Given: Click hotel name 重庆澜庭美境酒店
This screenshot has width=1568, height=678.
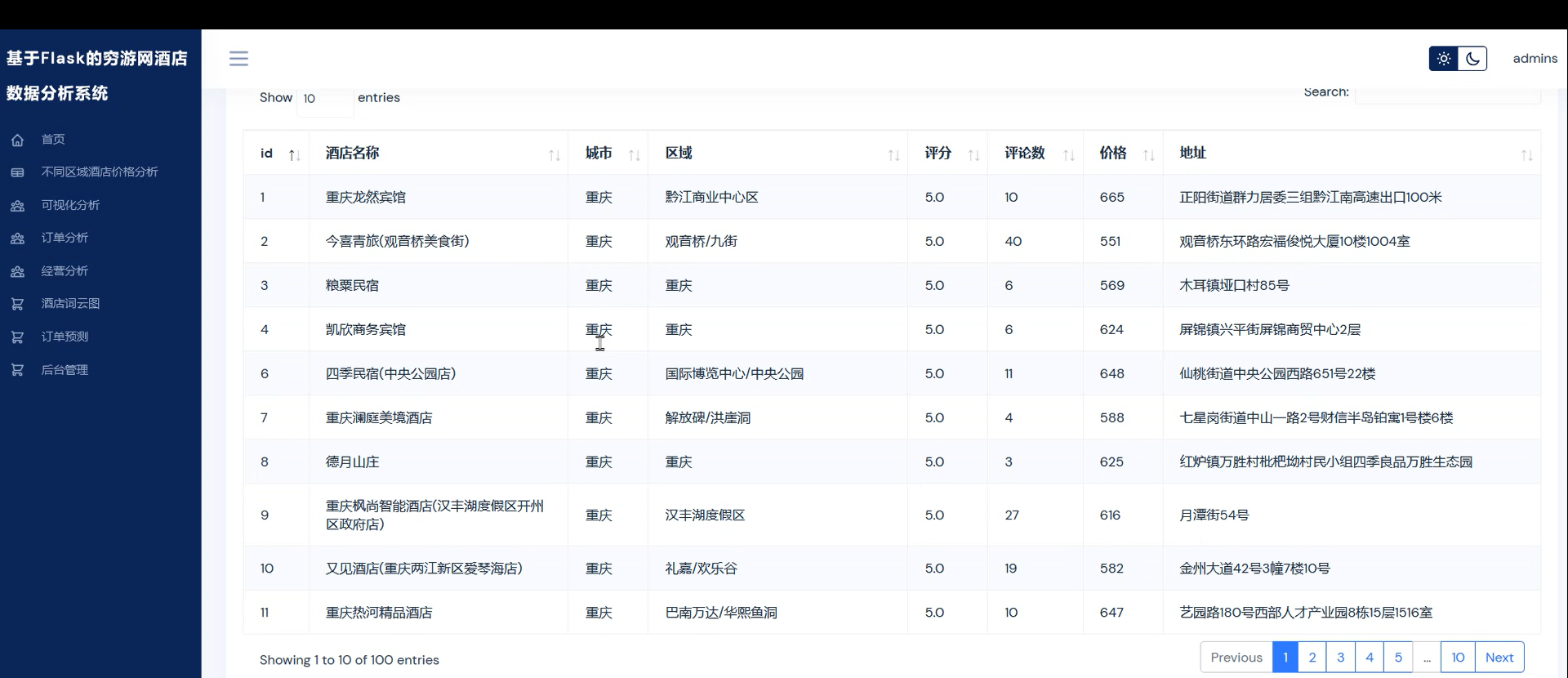Looking at the screenshot, I should click(379, 417).
